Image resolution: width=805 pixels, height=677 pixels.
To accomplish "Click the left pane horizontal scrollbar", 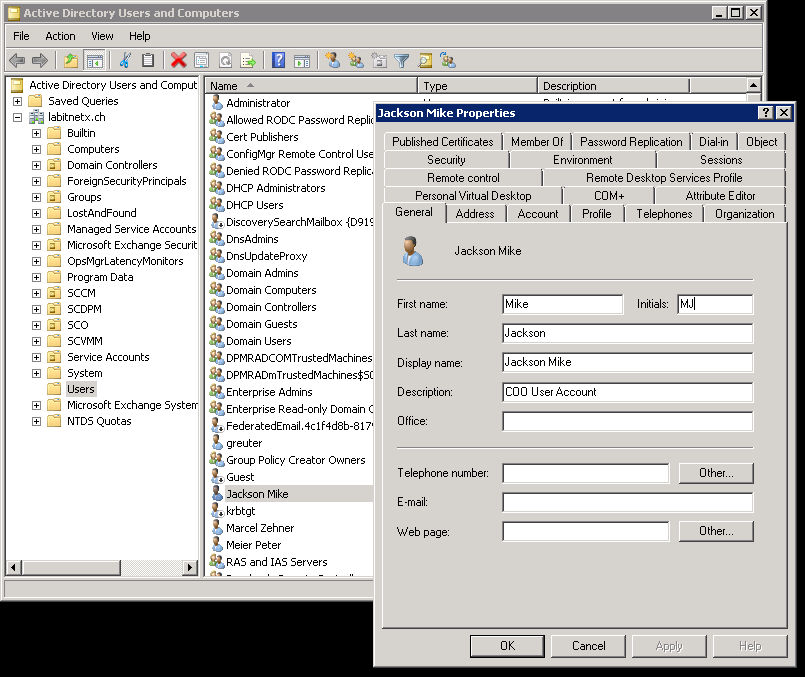I will (x=100, y=568).
